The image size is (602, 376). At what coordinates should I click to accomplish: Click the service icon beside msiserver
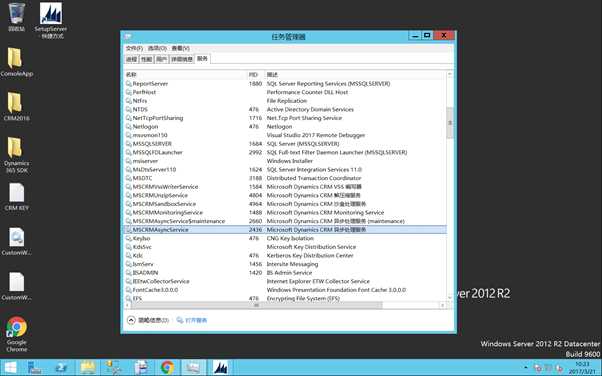(x=129, y=161)
